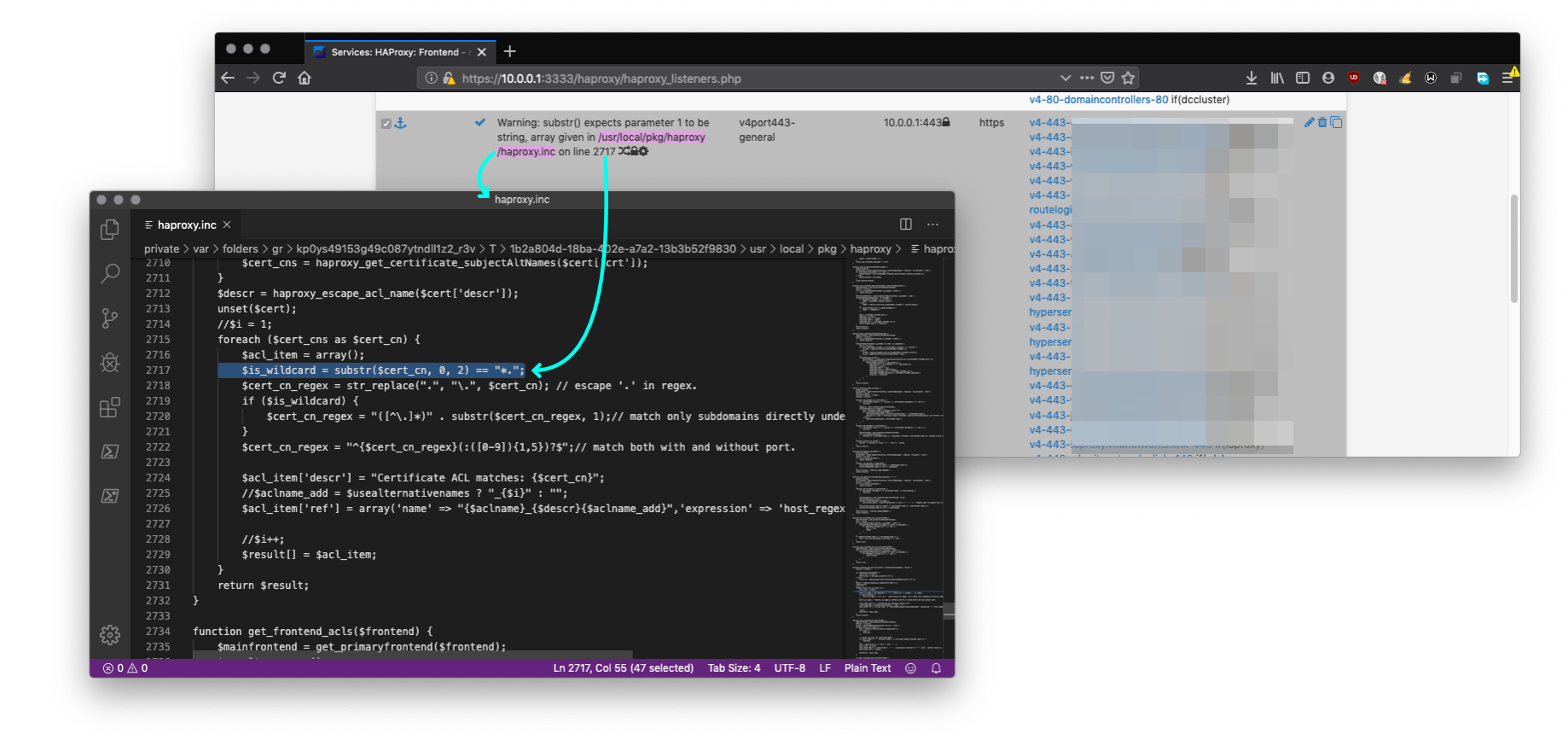The height and width of the screenshot is (746, 1568).
Task: Open the More Actions ellipsis in VS Code editor
Action: (x=933, y=224)
